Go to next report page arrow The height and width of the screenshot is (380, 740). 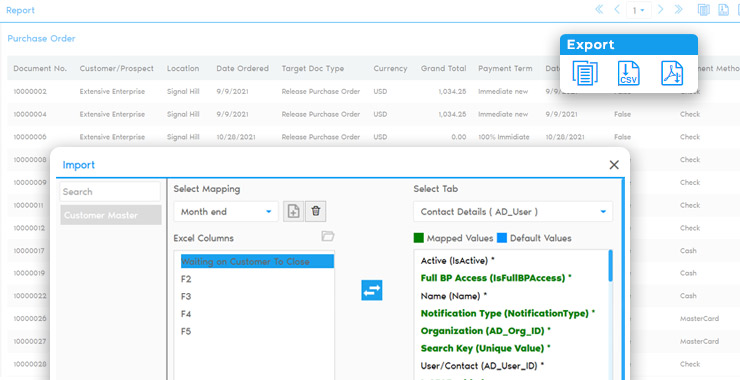661,9
